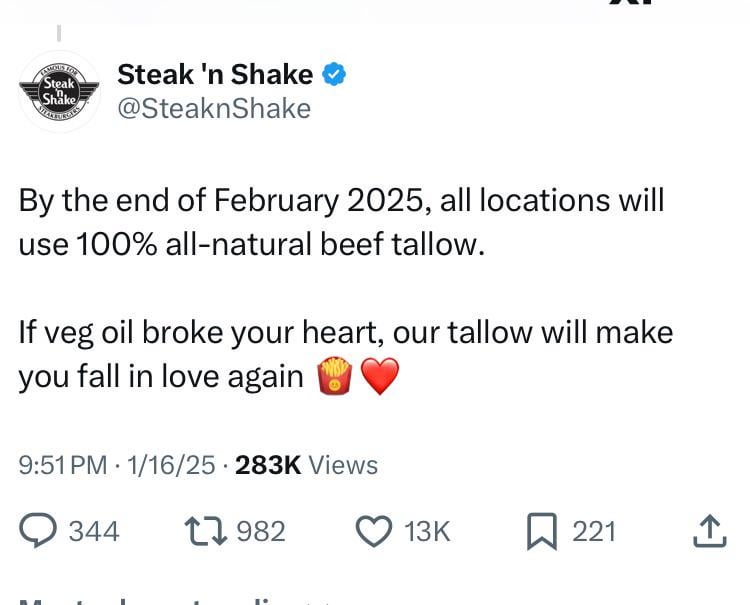Click the blue verified checkmark badge
750x605 pixels.
[x=336, y=74]
